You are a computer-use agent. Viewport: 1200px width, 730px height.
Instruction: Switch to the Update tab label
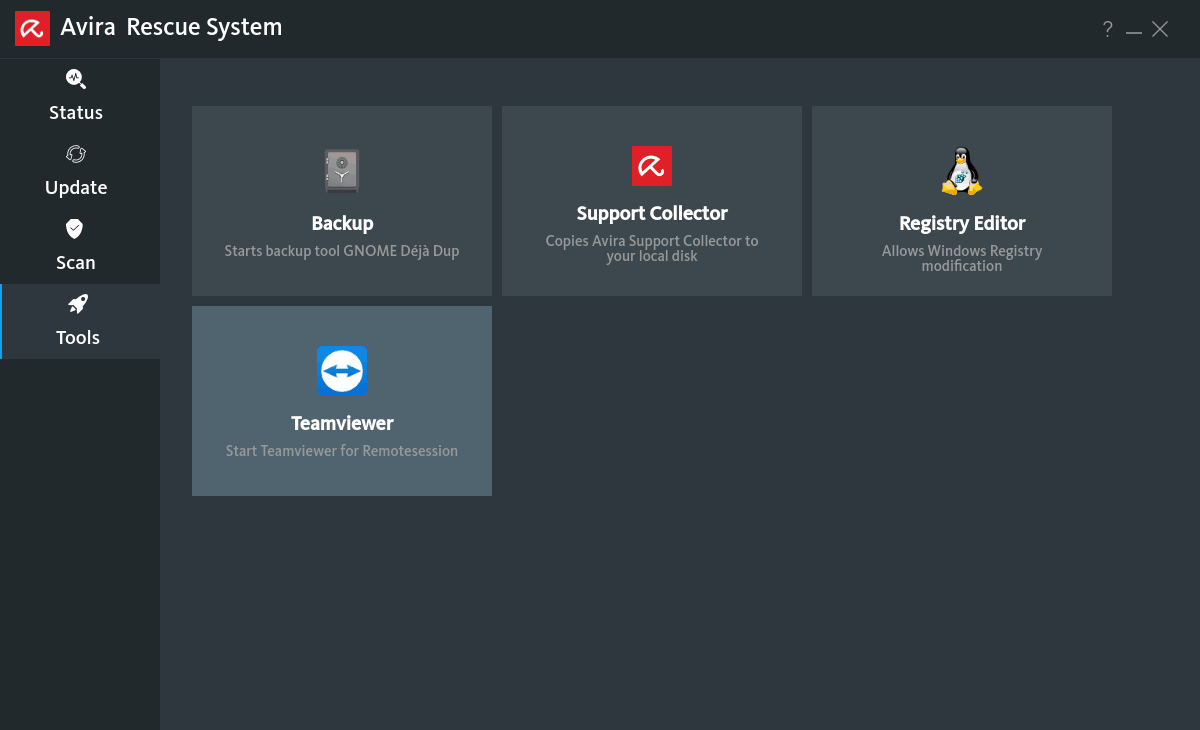click(x=76, y=187)
